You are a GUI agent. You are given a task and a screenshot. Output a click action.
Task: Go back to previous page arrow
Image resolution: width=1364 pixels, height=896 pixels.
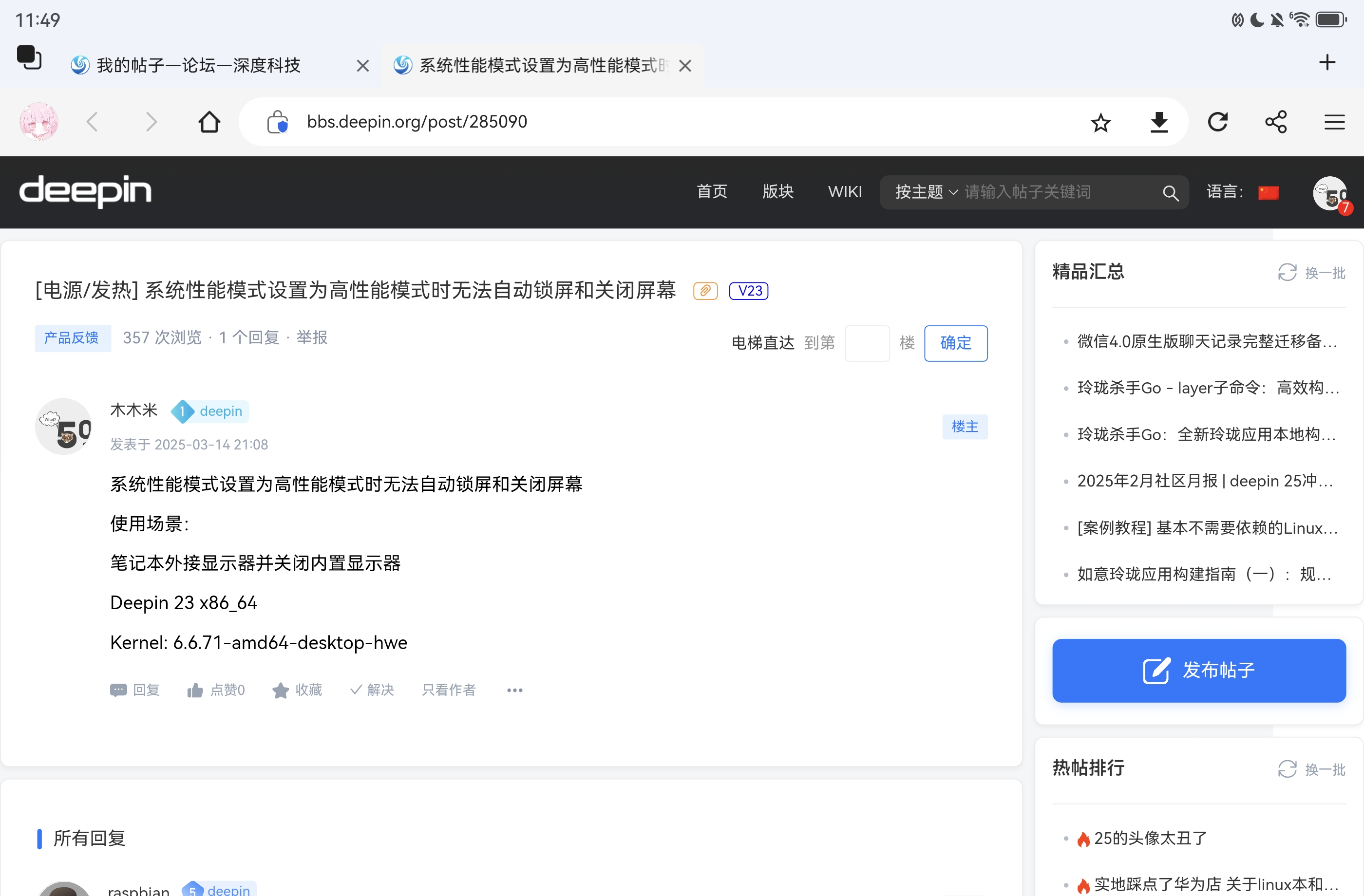pos(92,122)
